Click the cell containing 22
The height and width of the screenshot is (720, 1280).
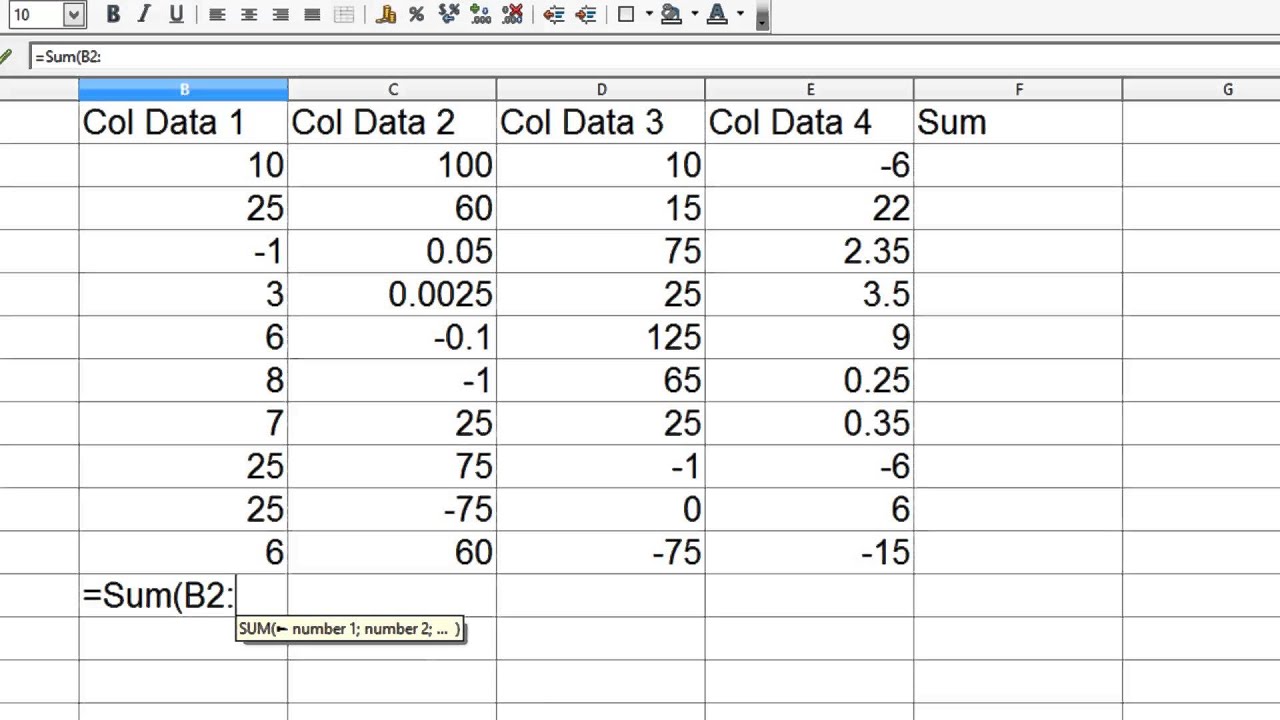click(x=810, y=208)
